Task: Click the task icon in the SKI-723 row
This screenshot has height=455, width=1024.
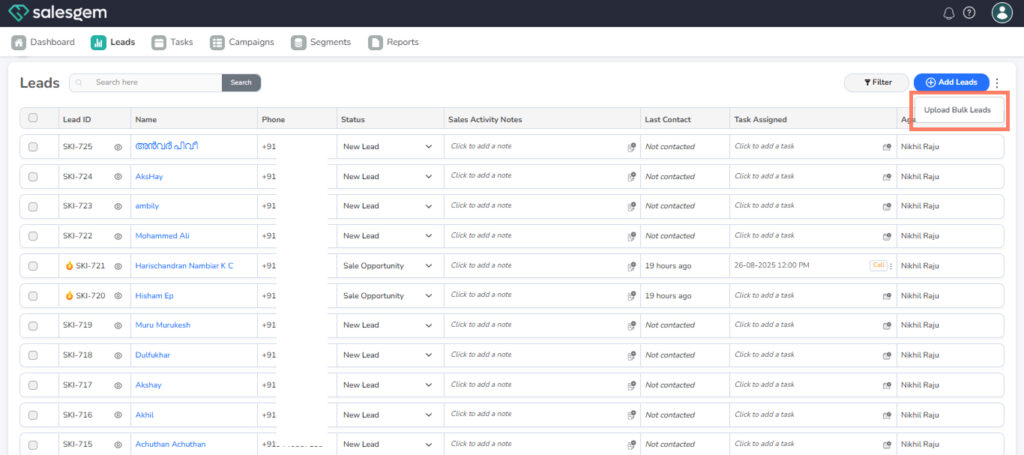Action: click(886, 207)
